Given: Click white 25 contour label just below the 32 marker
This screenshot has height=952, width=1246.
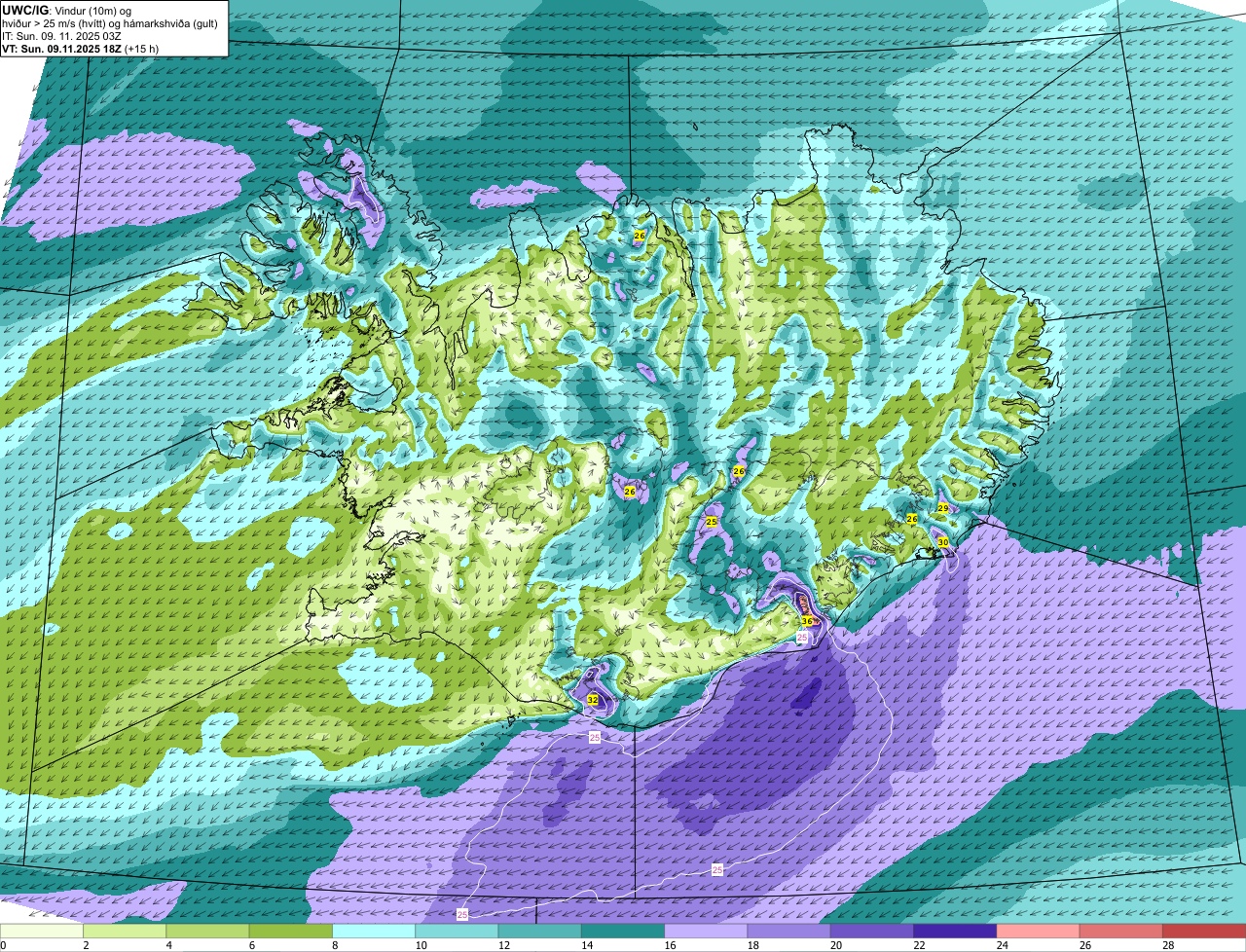Looking at the screenshot, I should 595,739.
